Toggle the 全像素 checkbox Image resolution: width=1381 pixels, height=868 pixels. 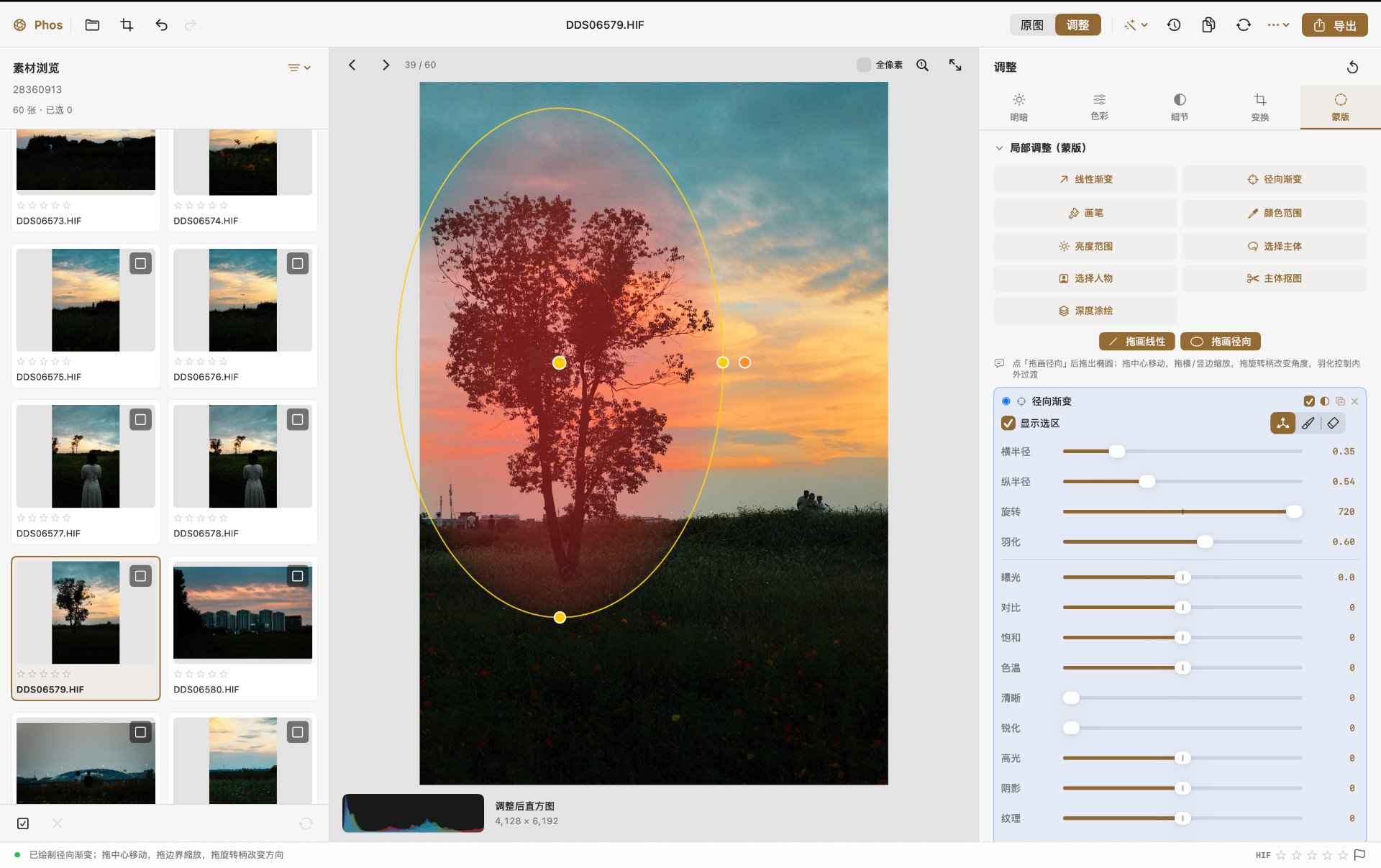click(864, 65)
